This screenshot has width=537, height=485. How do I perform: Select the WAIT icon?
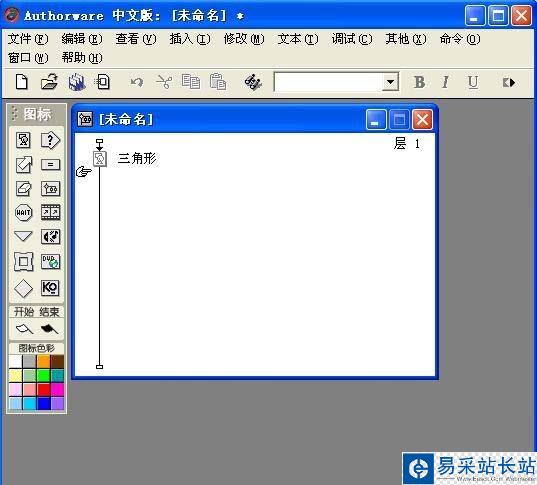pos(23,212)
